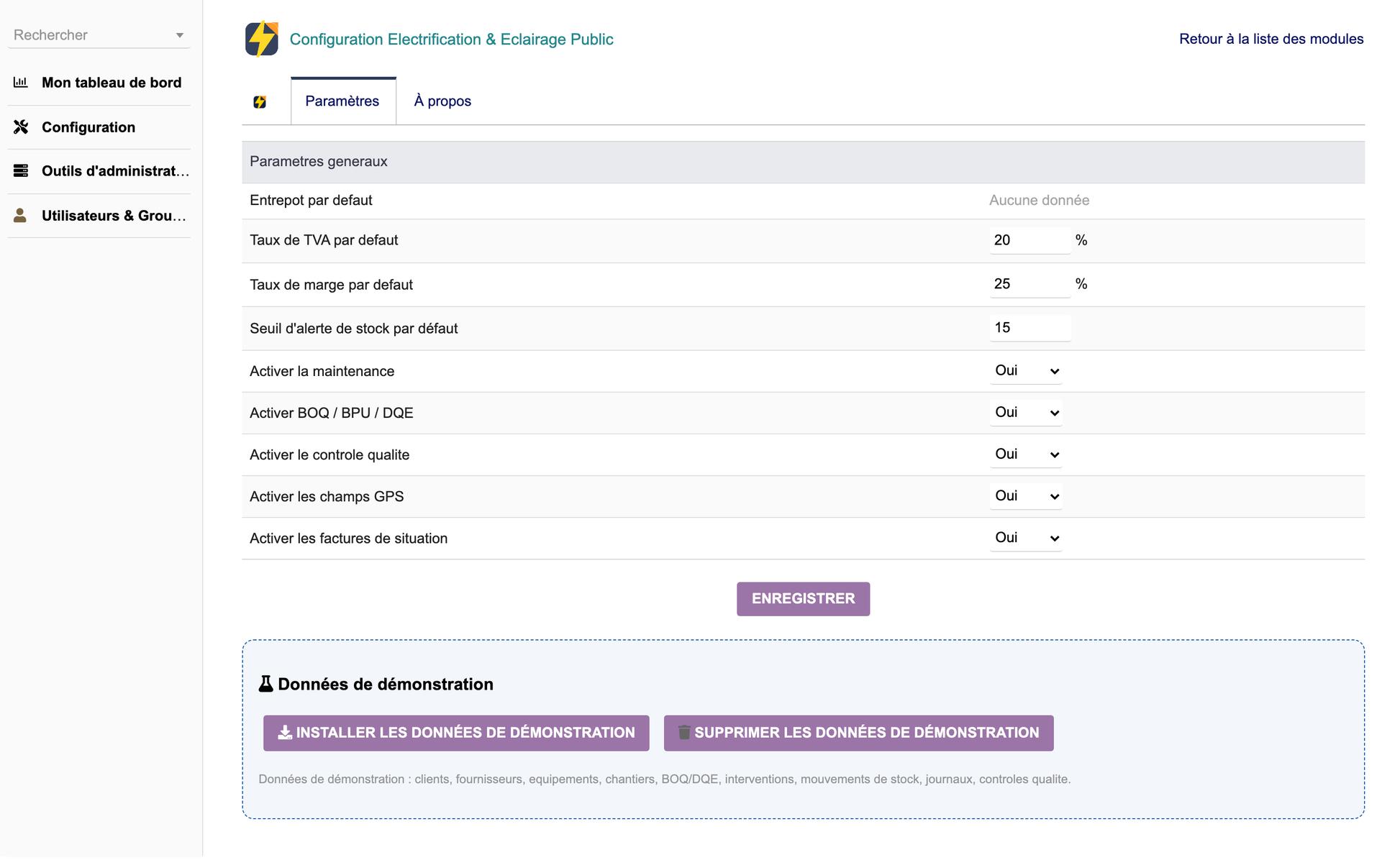The width and height of the screenshot is (1400, 860).
Task: Click the 'Activer la maintenance' label
Action: pos(322,371)
